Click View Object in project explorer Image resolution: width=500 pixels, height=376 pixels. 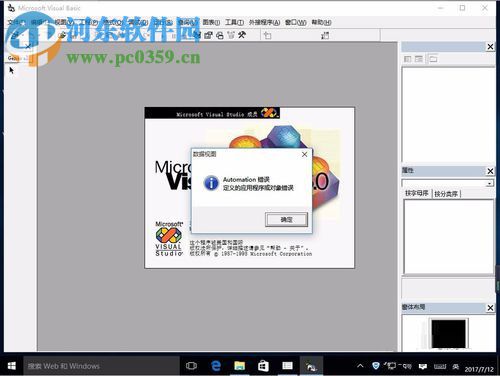(x=419, y=59)
